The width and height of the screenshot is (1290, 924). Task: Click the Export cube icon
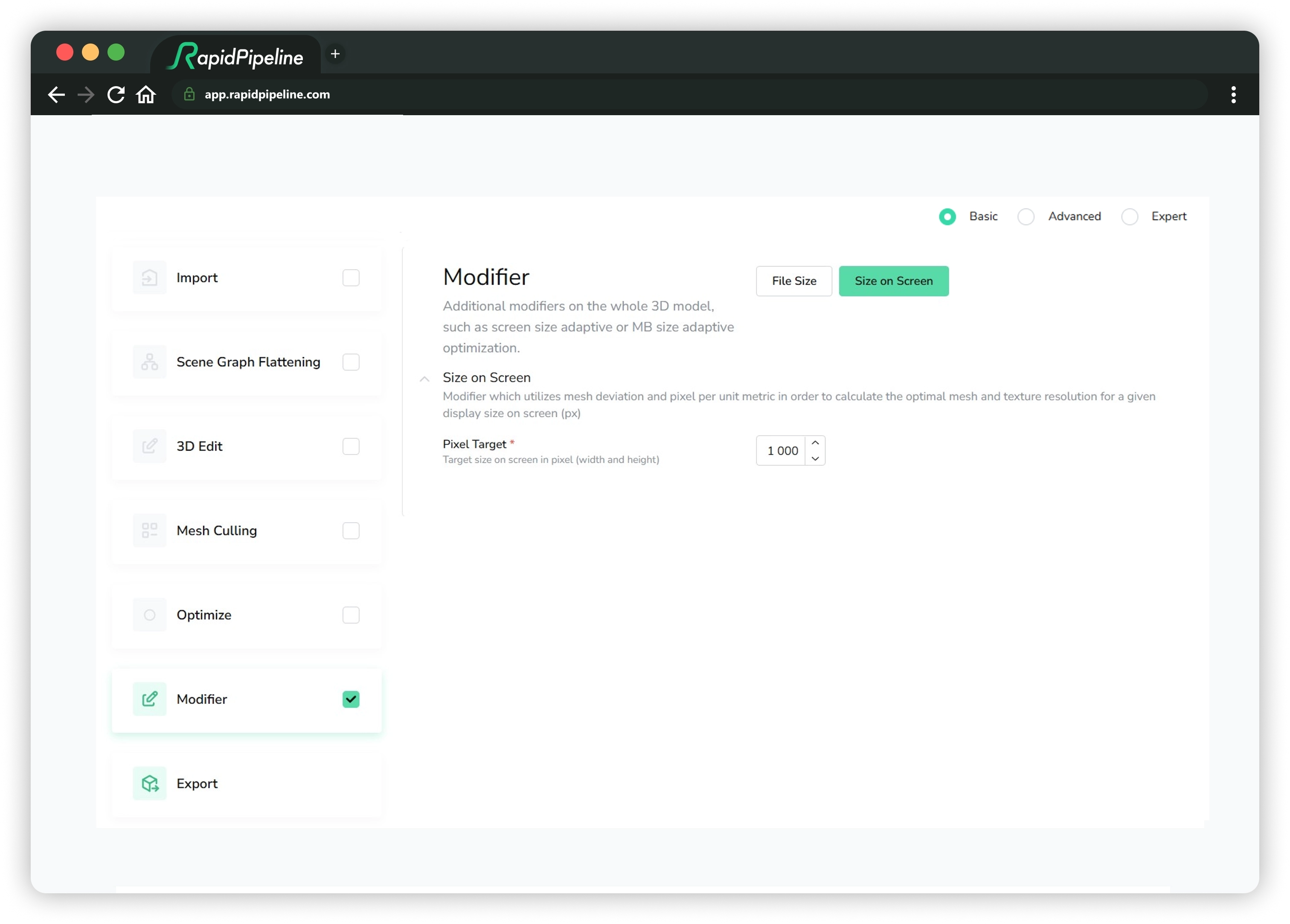pyautogui.click(x=149, y=784)
